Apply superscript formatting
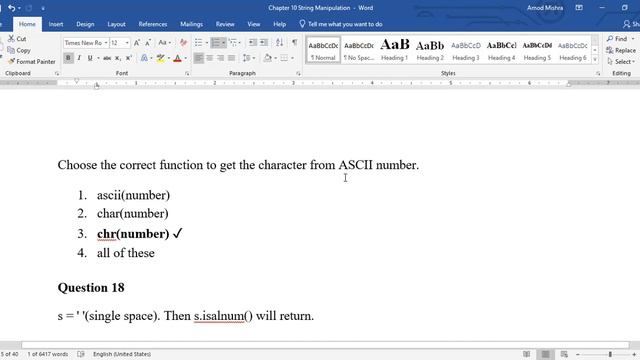This screenshot has width=640, height=360. coord(129,58)
